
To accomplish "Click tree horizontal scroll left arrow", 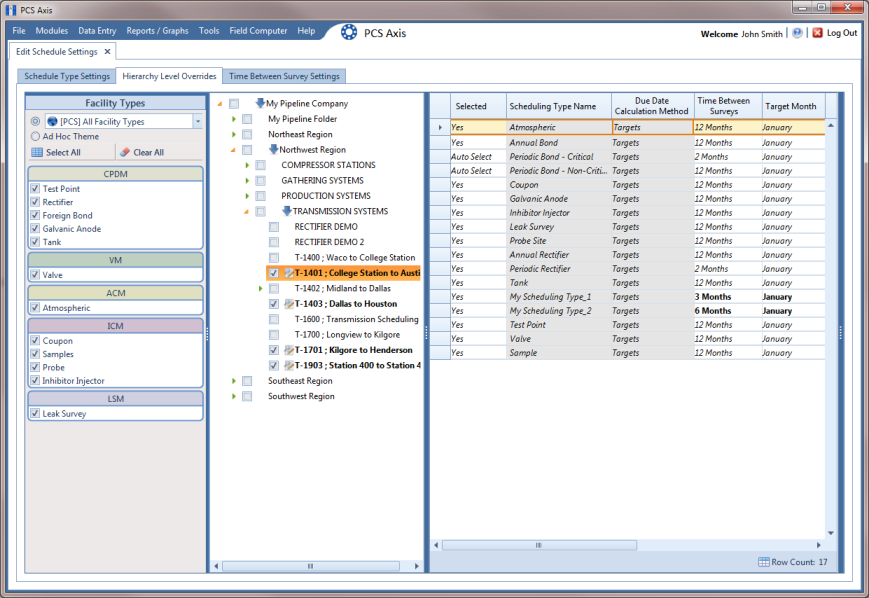I will coord(216,566).
